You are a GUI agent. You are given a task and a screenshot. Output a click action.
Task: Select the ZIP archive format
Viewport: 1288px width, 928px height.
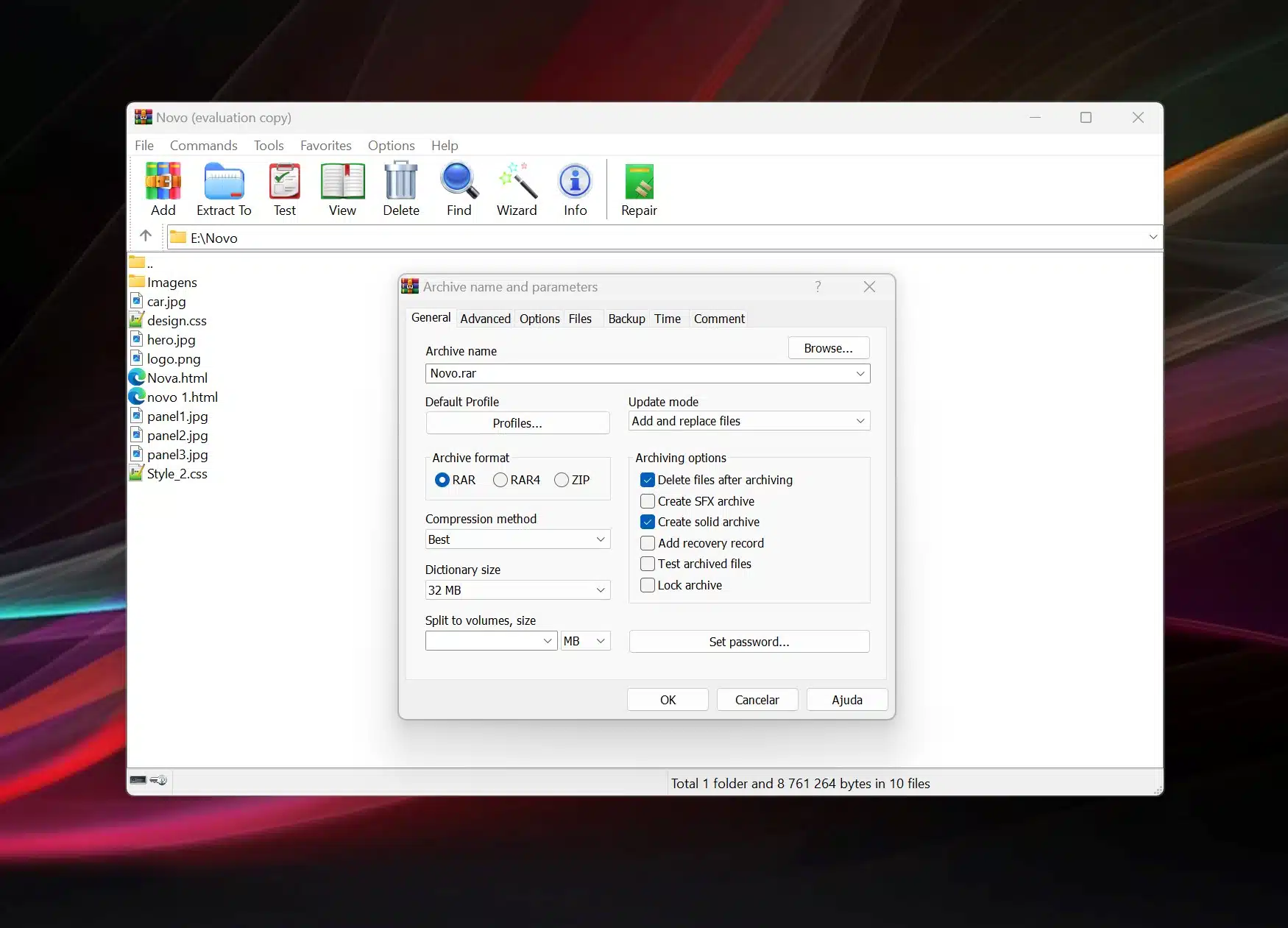(x=562, y=480)
